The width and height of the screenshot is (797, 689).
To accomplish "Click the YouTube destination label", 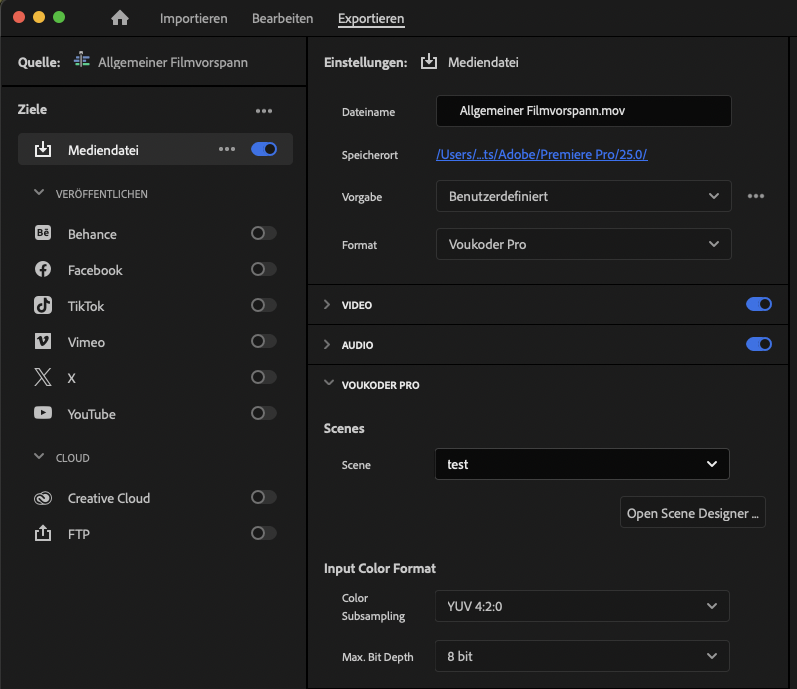I will 91,414.
